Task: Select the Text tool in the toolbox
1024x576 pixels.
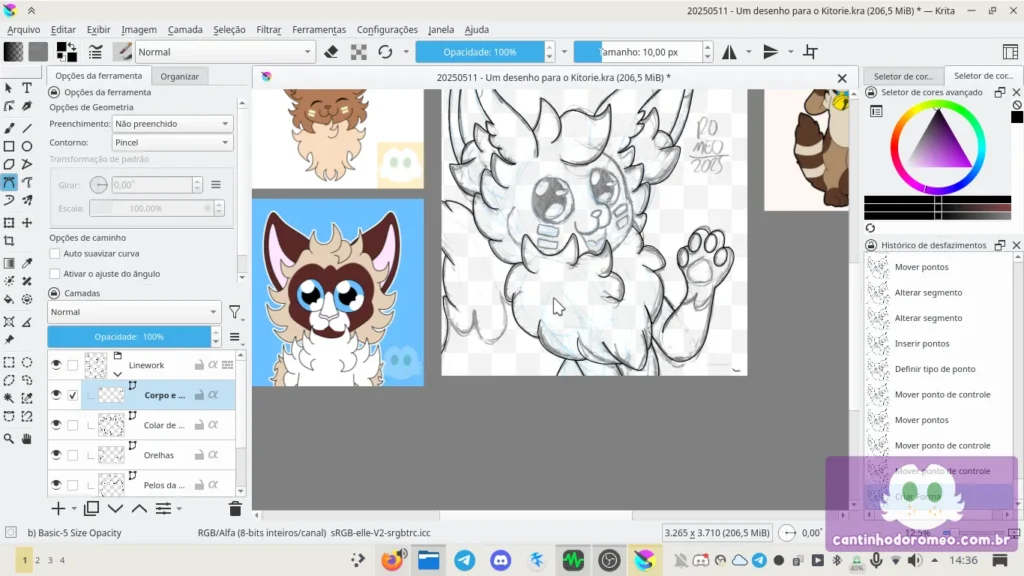Action: pyautogui.click(x=27, y=88)
